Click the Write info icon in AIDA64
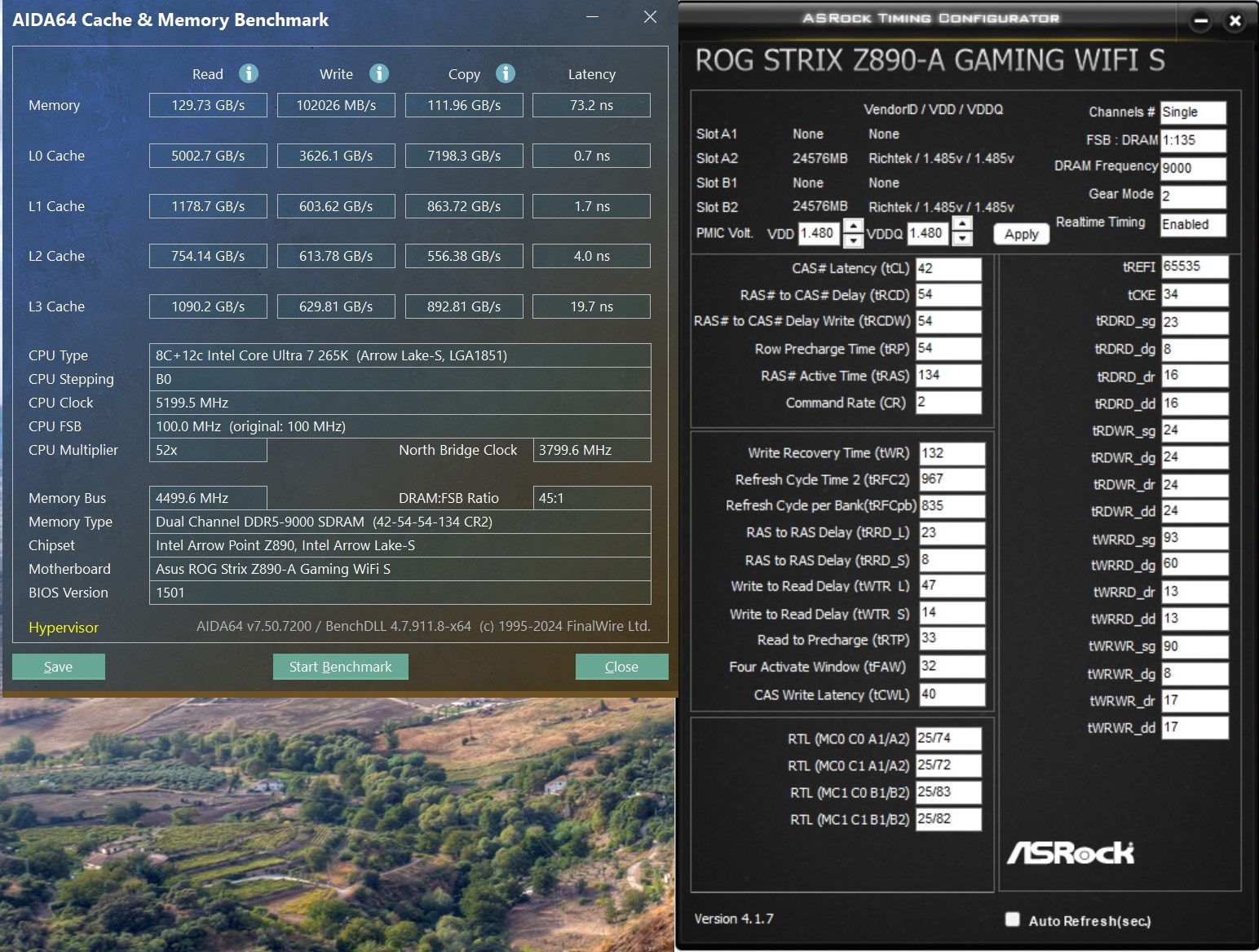Viewport: 1259px width, 952px height. click(379, 73)
